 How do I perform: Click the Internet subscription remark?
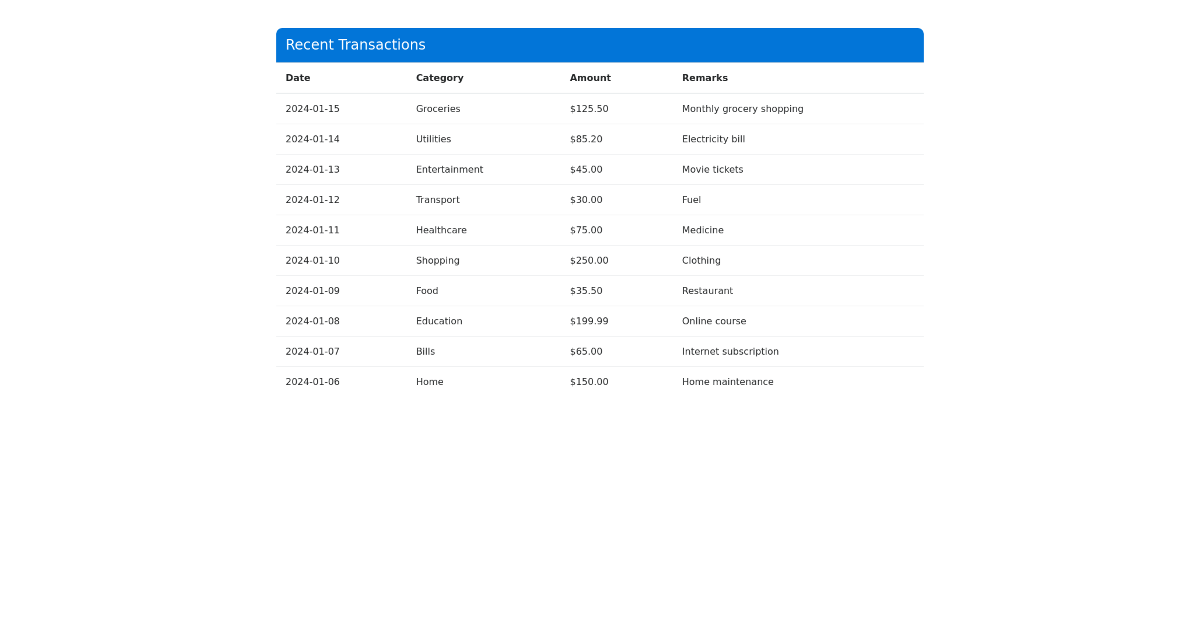(730, 351)
